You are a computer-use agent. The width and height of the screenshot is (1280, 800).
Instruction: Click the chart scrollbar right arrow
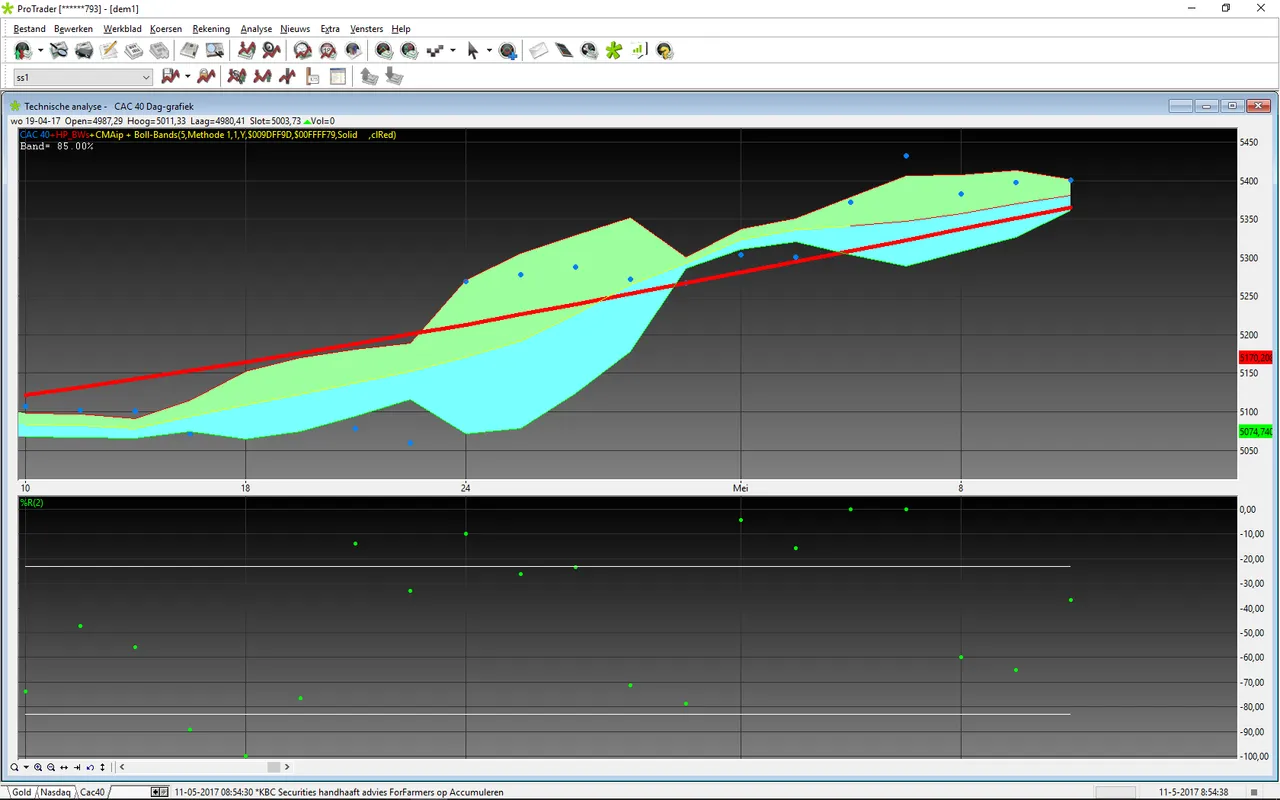pos(287,767)
